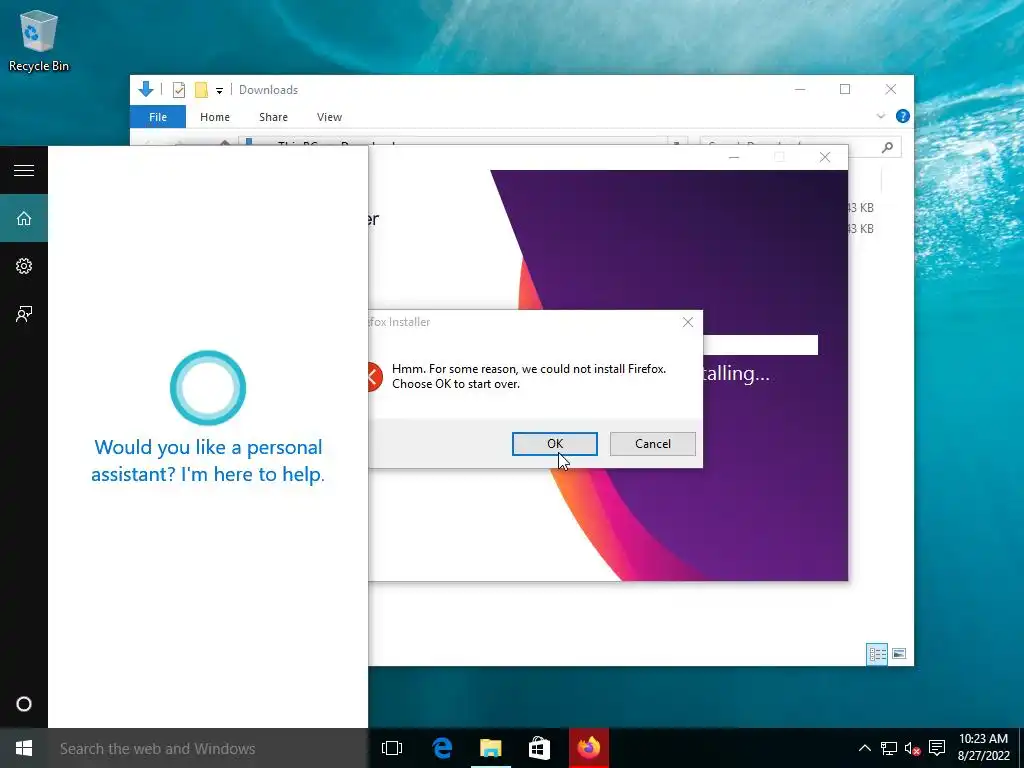1024x768 pixels.
Task: Open File Explorer from the taskbar
Action: 490,748
